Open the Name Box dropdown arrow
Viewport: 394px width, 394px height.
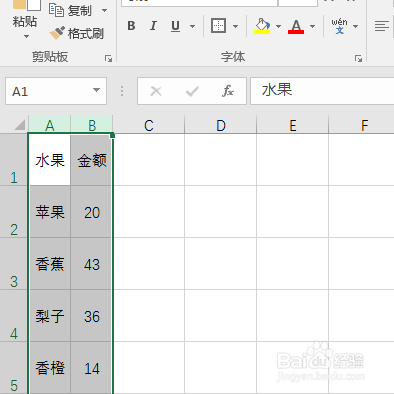click(x=96, y=90)
